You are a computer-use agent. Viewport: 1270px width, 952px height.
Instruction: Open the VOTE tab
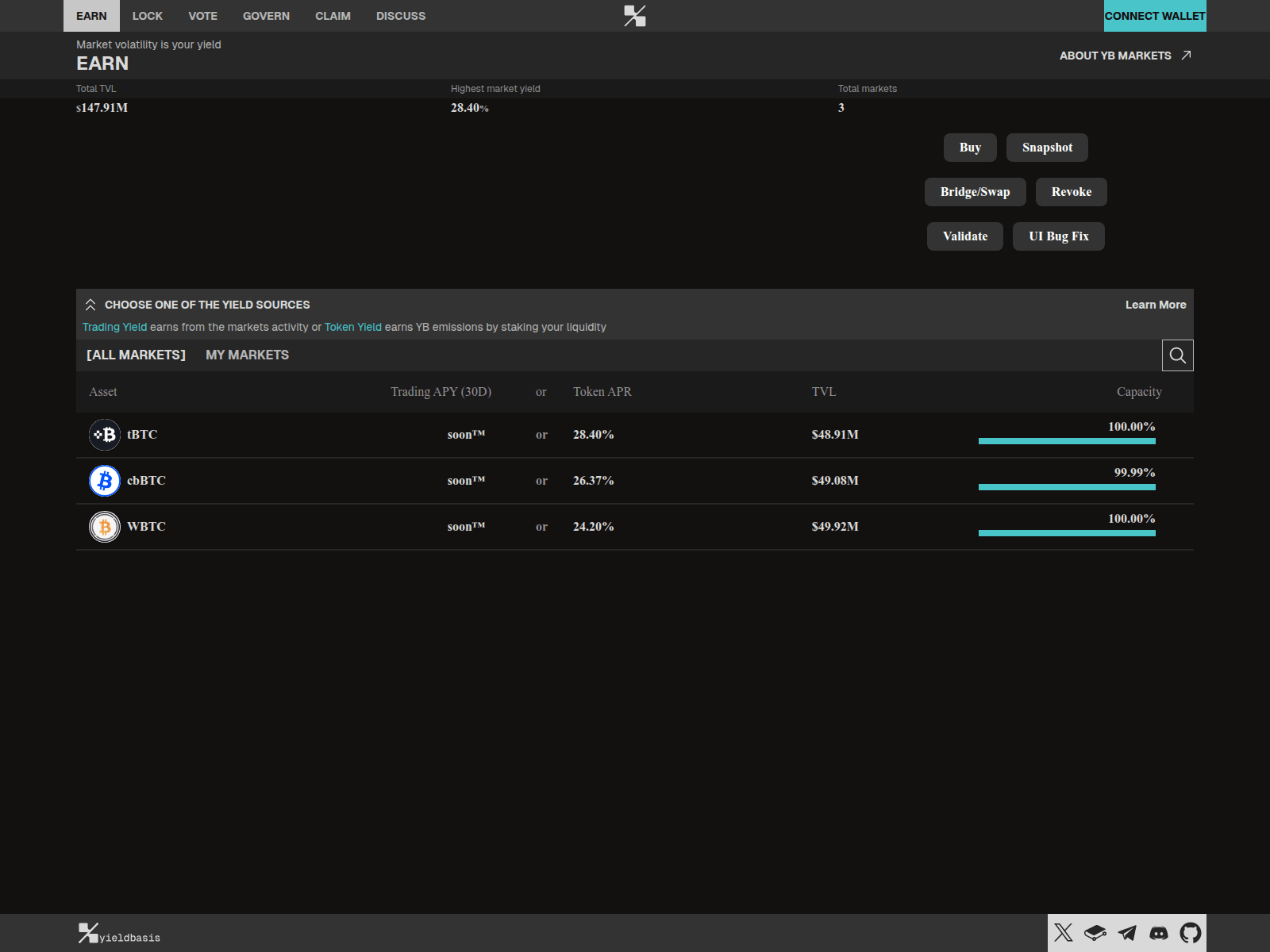pyautogui.click(x=203, y=16)
